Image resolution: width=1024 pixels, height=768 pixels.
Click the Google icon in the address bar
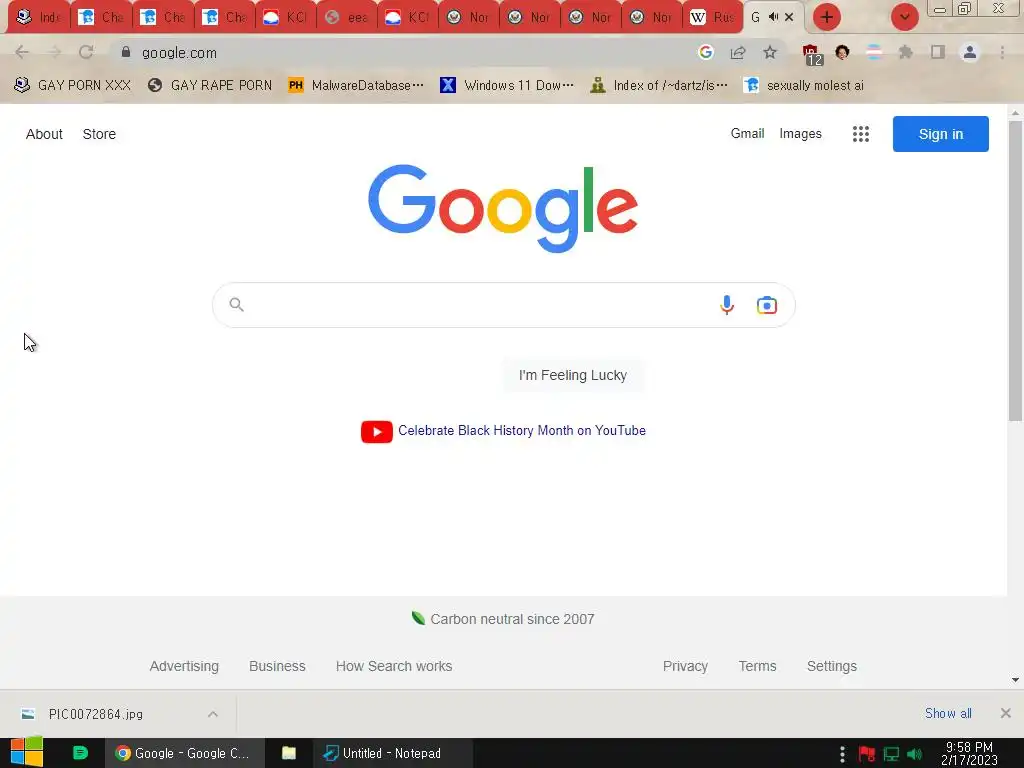(705, 52)
